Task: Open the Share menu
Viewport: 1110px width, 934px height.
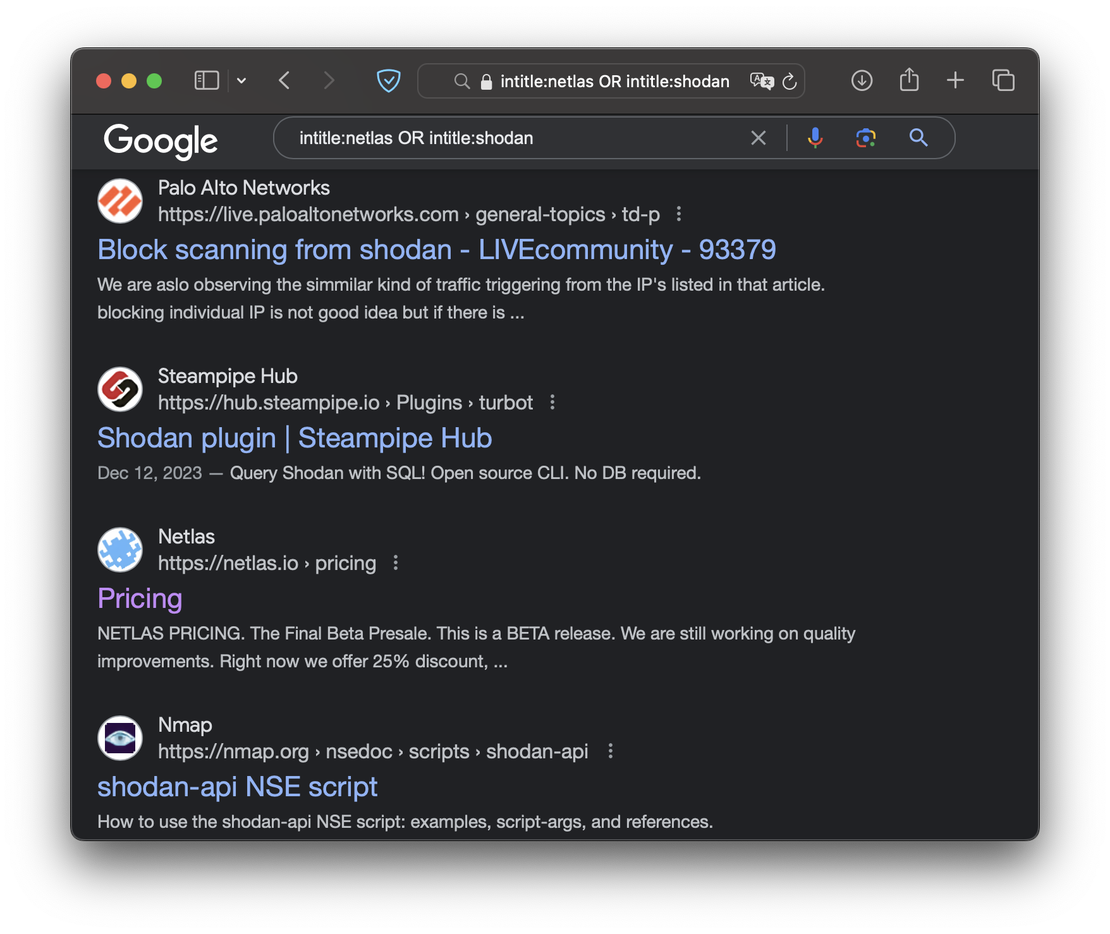Action: point(908,80)
